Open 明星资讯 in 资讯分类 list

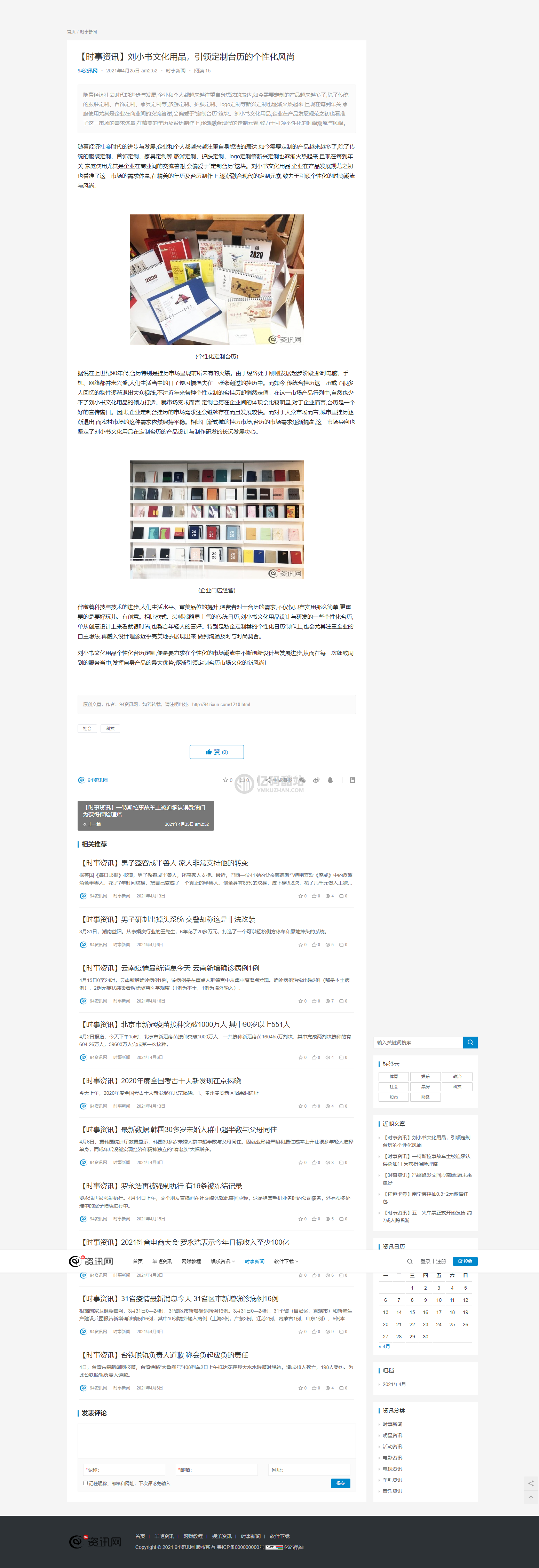[x=393, y=1435]
